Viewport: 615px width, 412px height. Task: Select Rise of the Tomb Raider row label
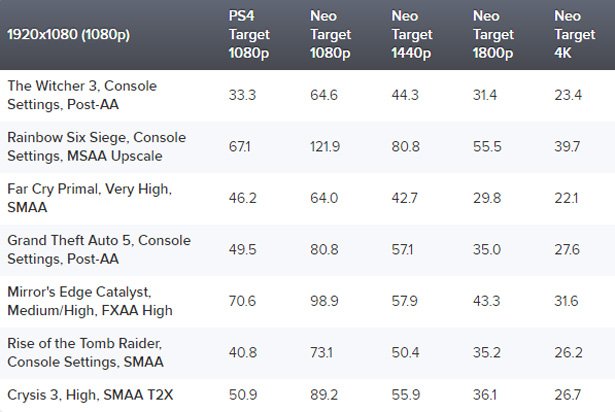pos(85,352)
